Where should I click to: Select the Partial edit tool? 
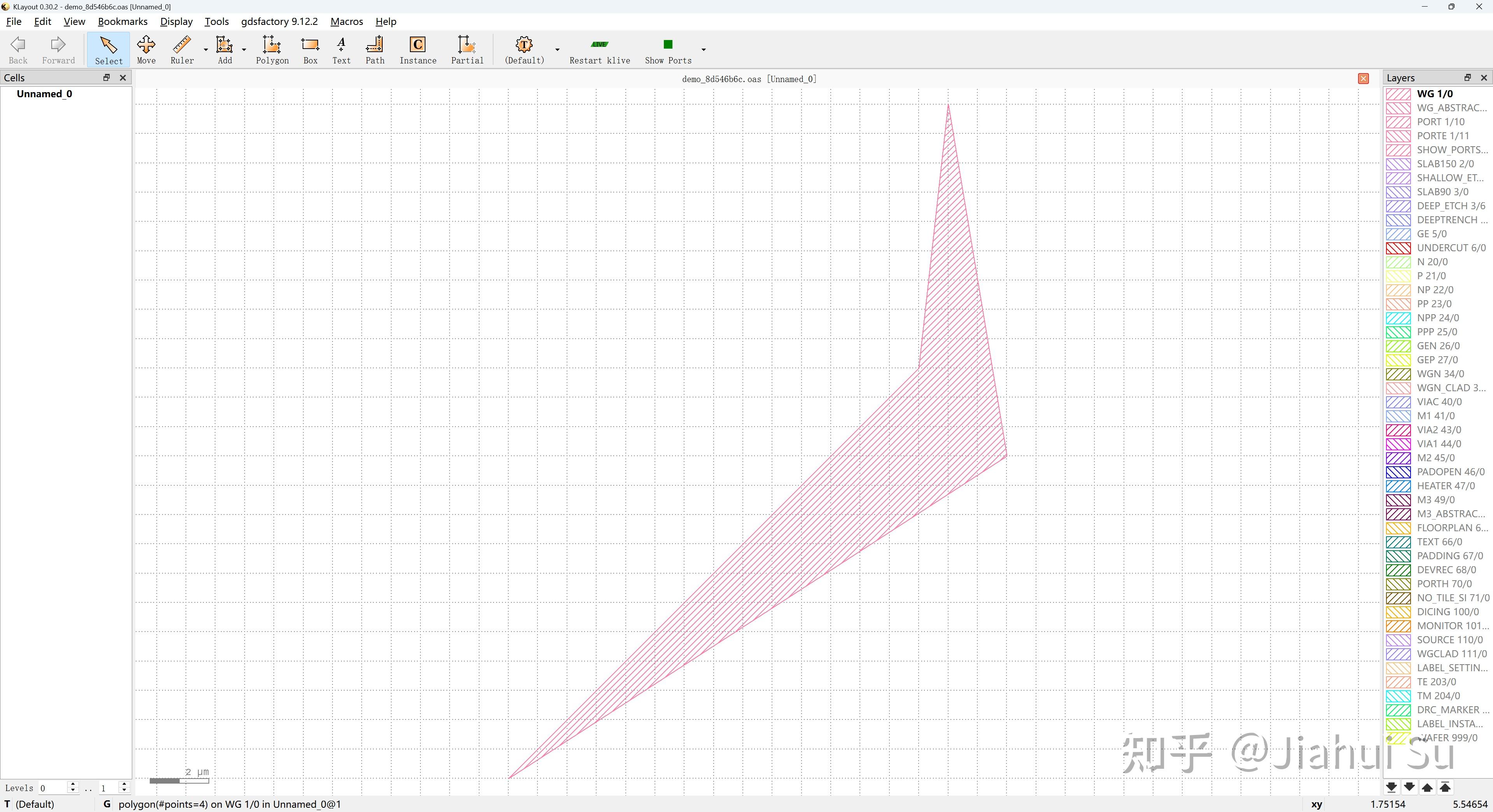tap(467, 50)
